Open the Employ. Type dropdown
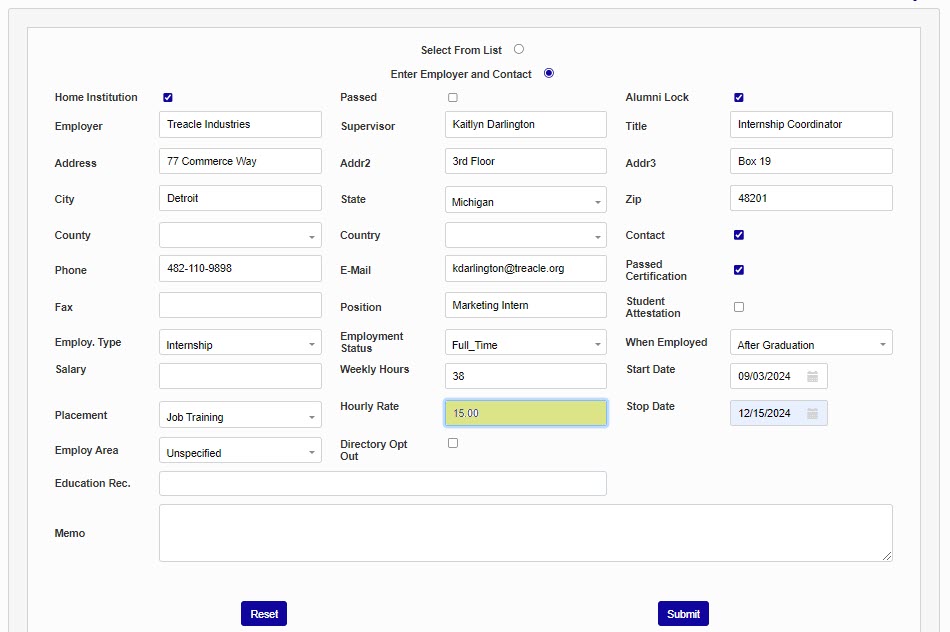 [240, 344]
